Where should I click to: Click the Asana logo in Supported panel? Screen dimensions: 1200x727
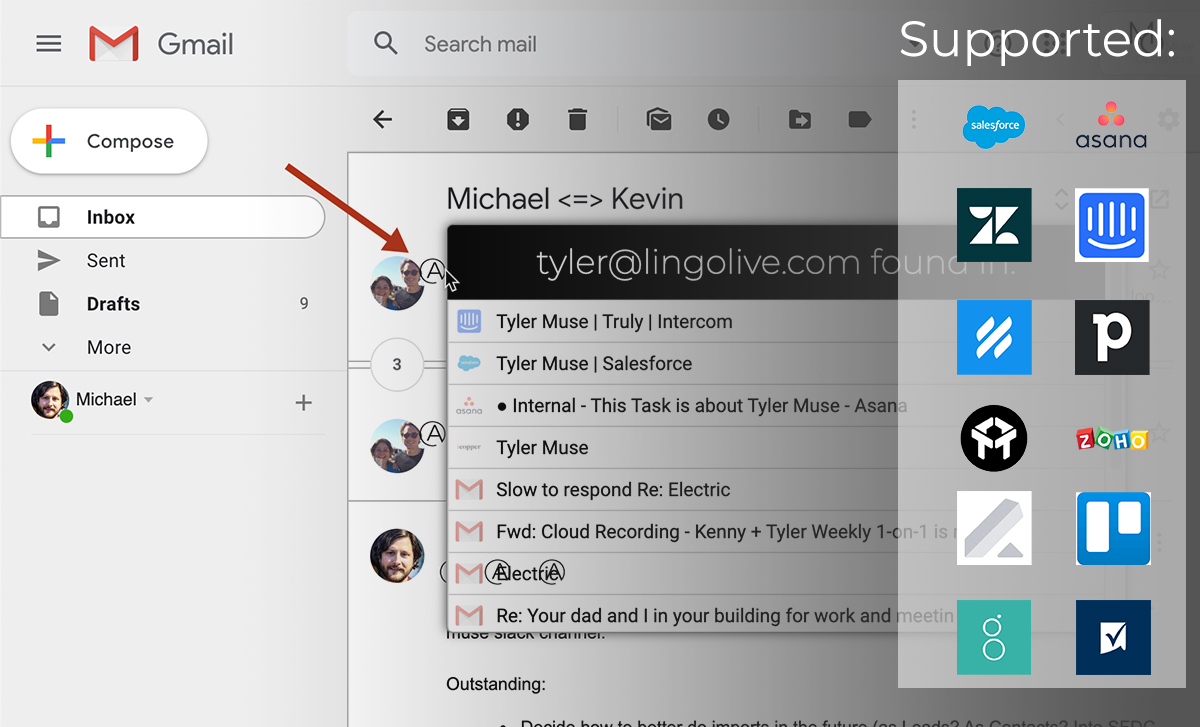tap(1111, 125)
